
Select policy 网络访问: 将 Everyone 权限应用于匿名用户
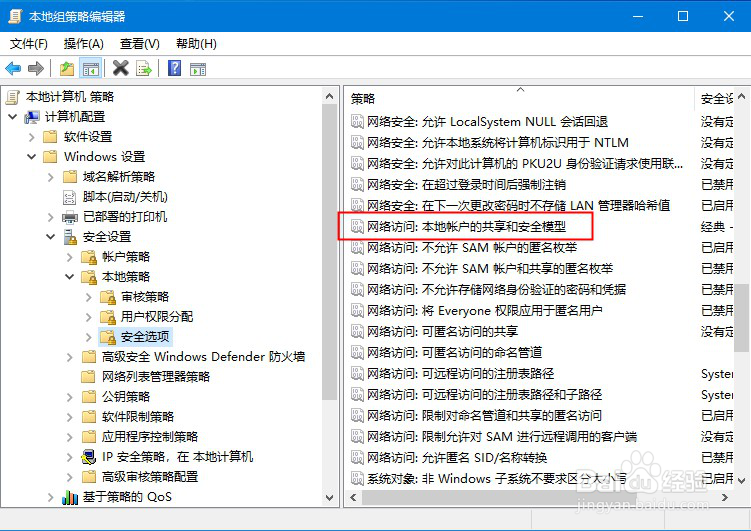click(x=485, y=311)
